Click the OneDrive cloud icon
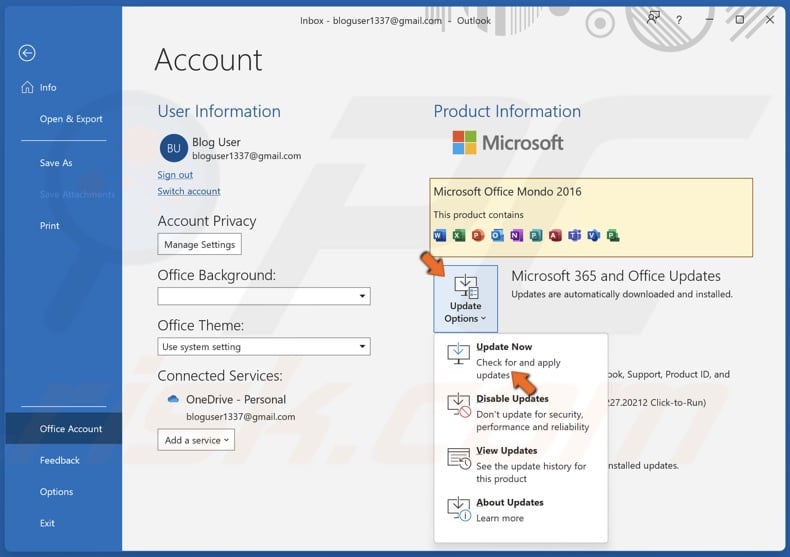This screenshot has width=790, height=557. [x=173, y=399]
